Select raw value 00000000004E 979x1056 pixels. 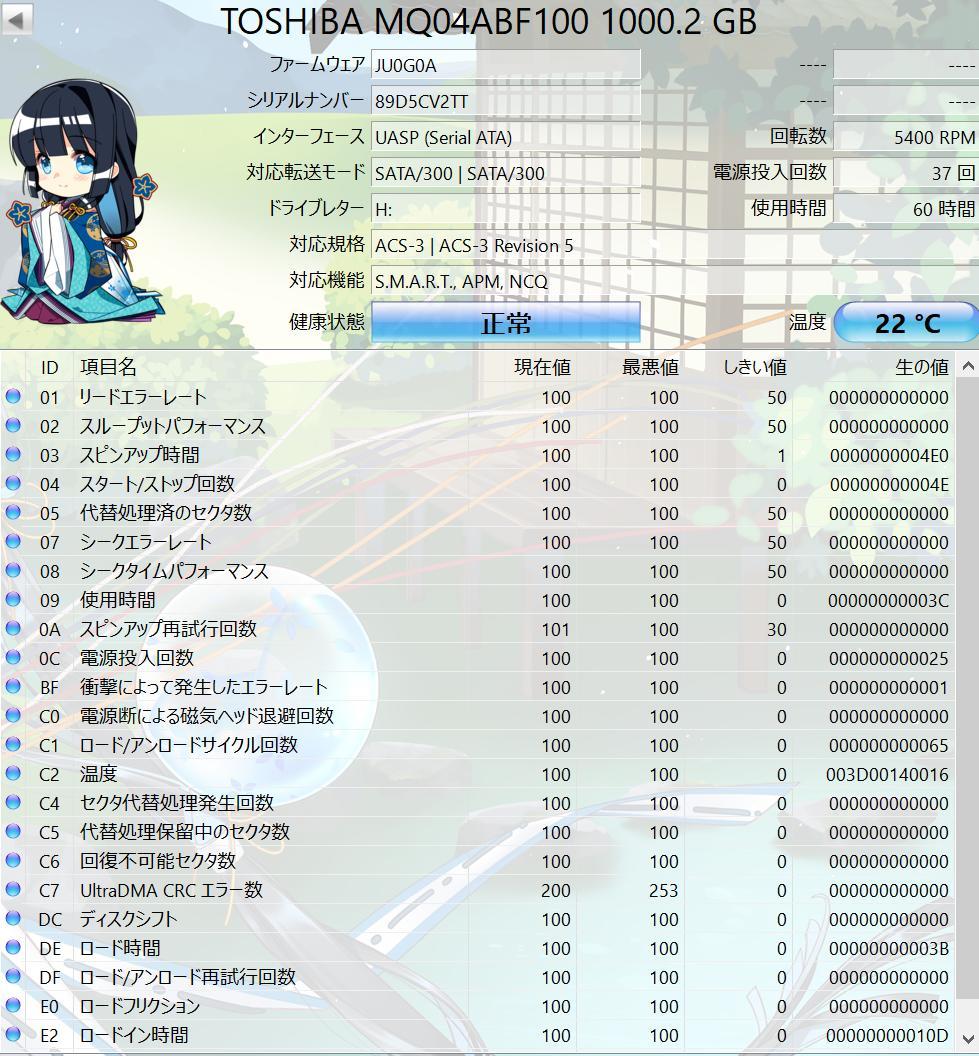point(889,485)
